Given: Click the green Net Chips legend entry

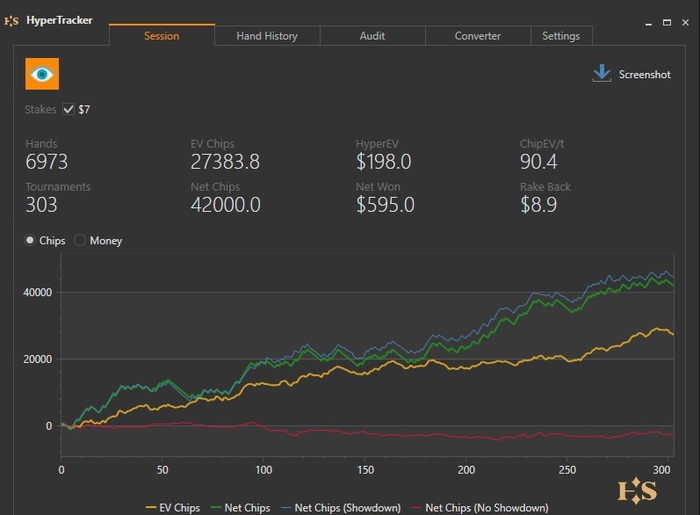Looking at the screenshot, I should [x=242, y=508].
